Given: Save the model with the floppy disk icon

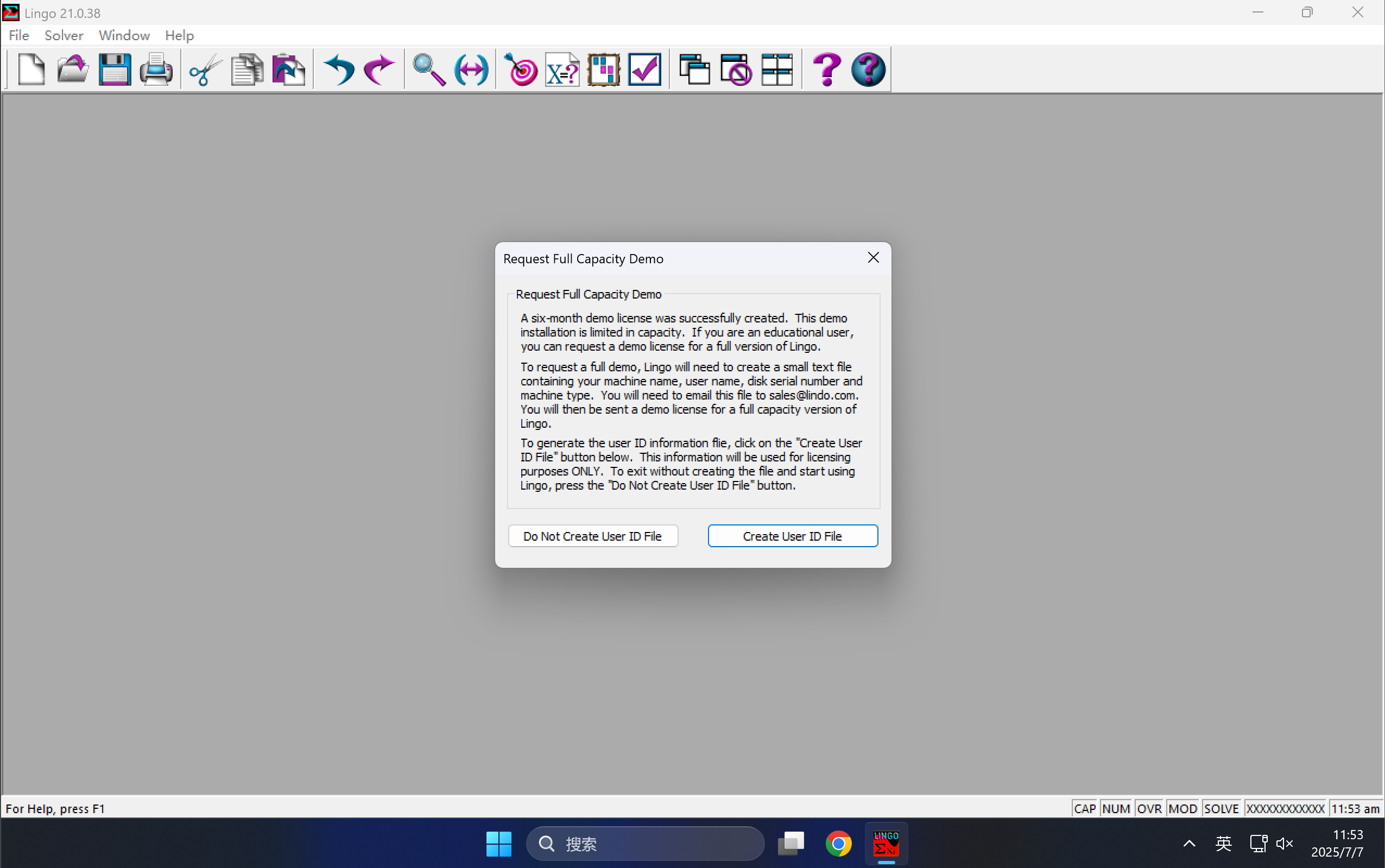Looking at the screenshot, I should pos(114,69).
